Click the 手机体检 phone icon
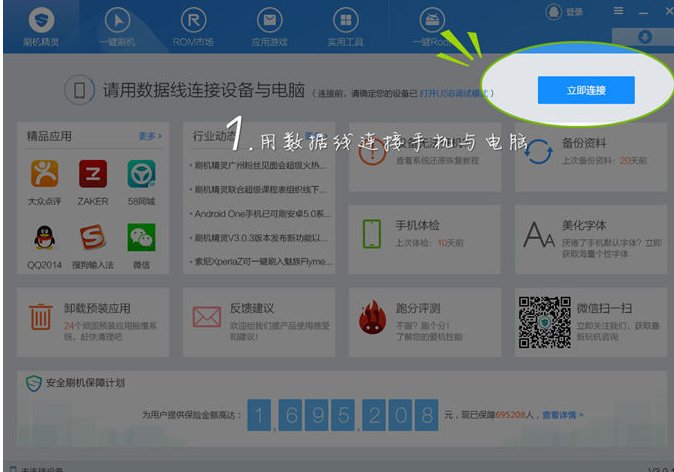 tap(372, 234)
